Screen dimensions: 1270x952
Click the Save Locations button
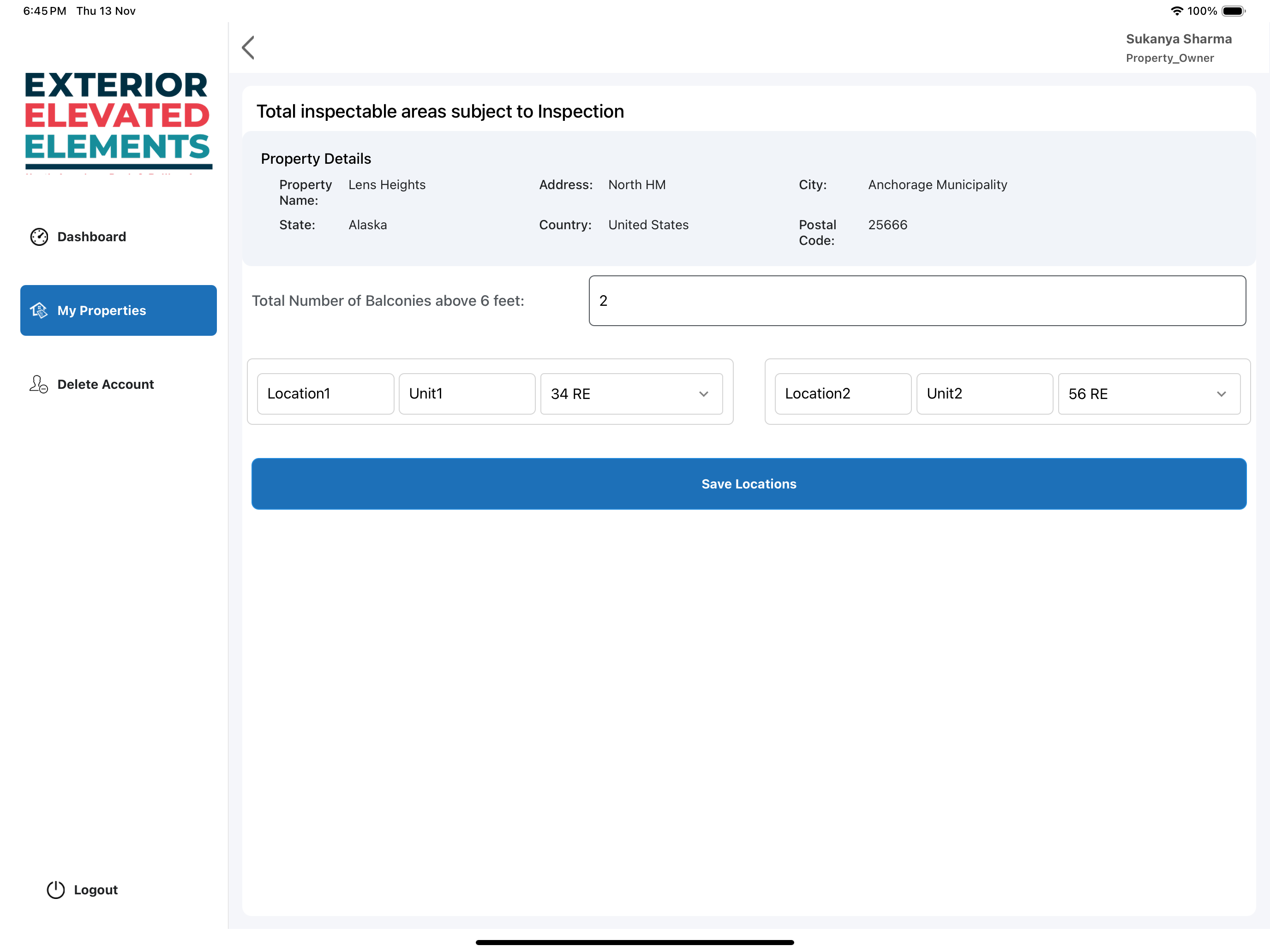pyautogui.click(x=749, y=484)
